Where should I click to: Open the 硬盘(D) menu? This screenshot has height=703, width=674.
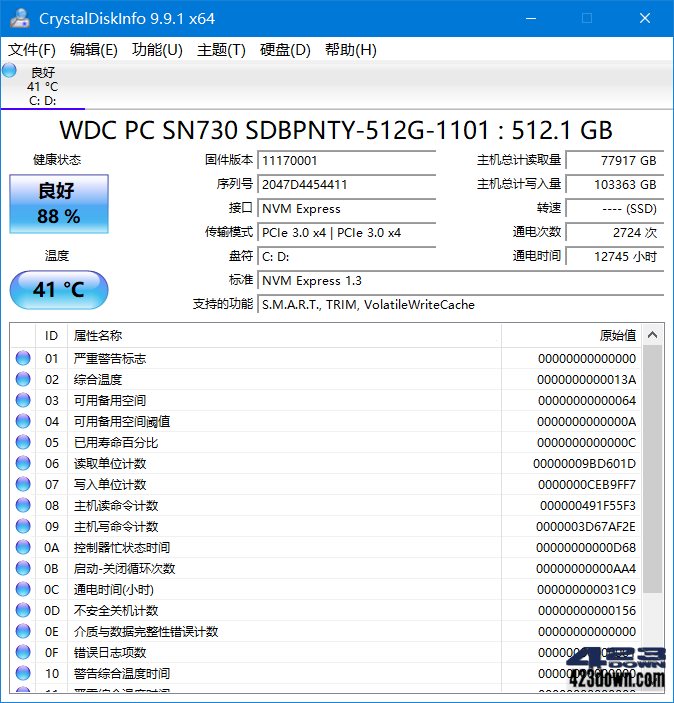click(x=285, y=49)
